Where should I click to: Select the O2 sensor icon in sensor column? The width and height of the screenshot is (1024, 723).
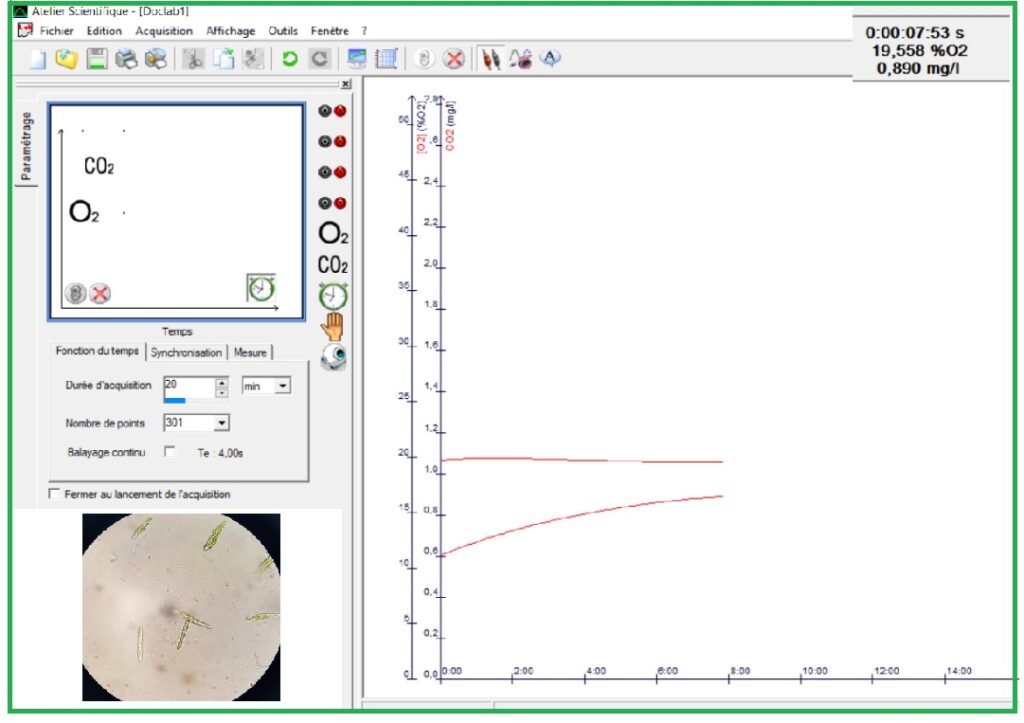click(333, 235)
